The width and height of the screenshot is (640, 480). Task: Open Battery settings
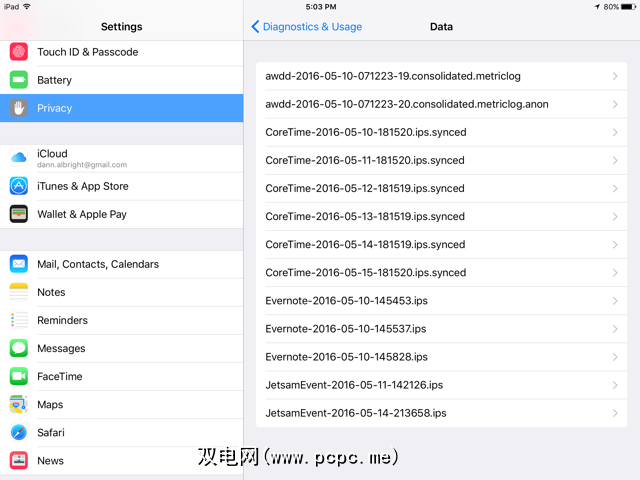(122, 80)
